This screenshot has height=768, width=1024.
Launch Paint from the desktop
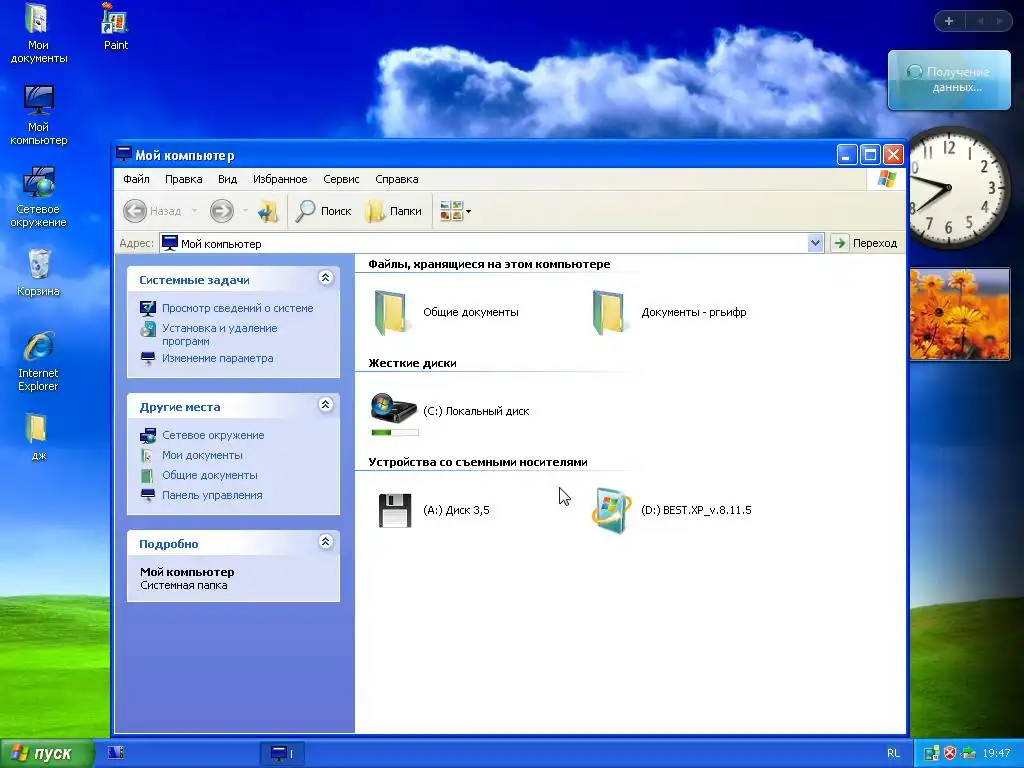click(x=116, y=27)
